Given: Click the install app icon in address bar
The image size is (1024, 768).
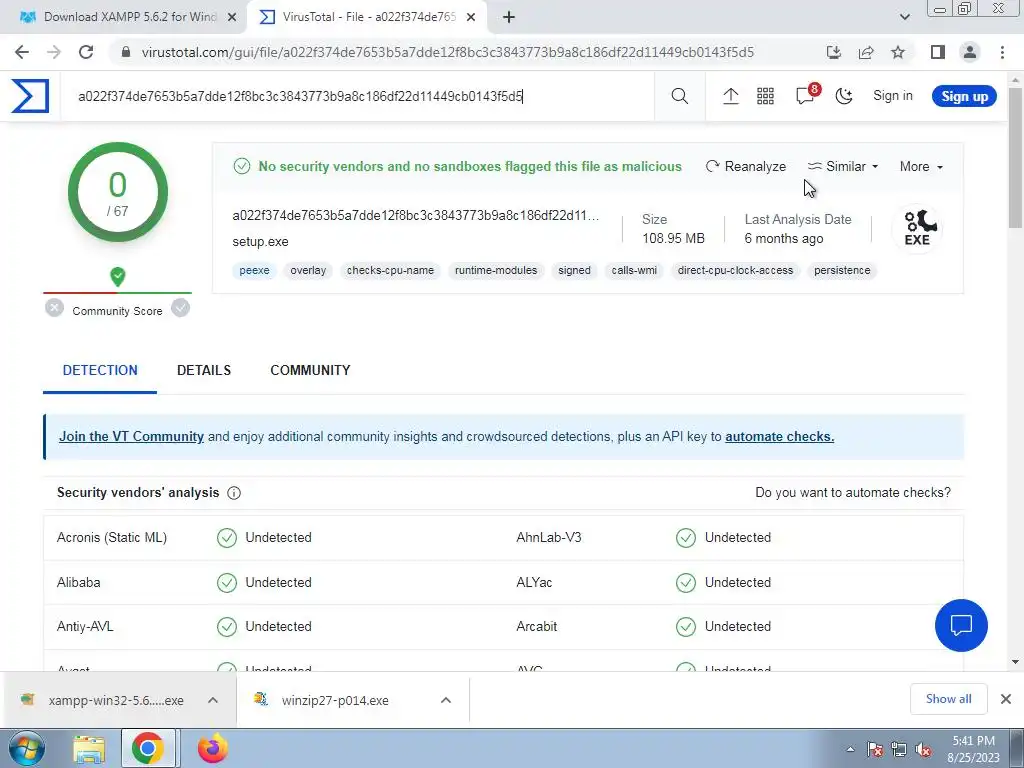Looking at the screenshot, I should (833, 52).
